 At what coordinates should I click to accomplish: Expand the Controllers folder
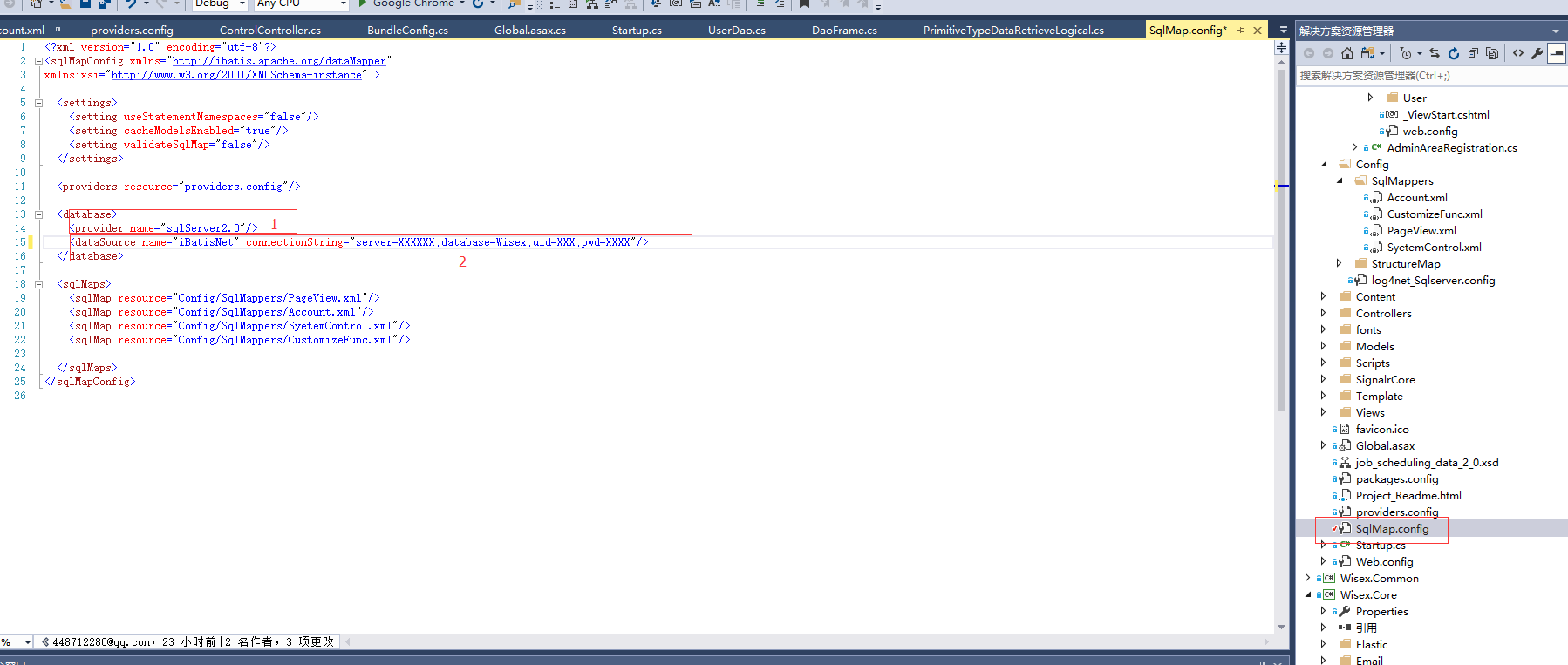pos(1324,313)
